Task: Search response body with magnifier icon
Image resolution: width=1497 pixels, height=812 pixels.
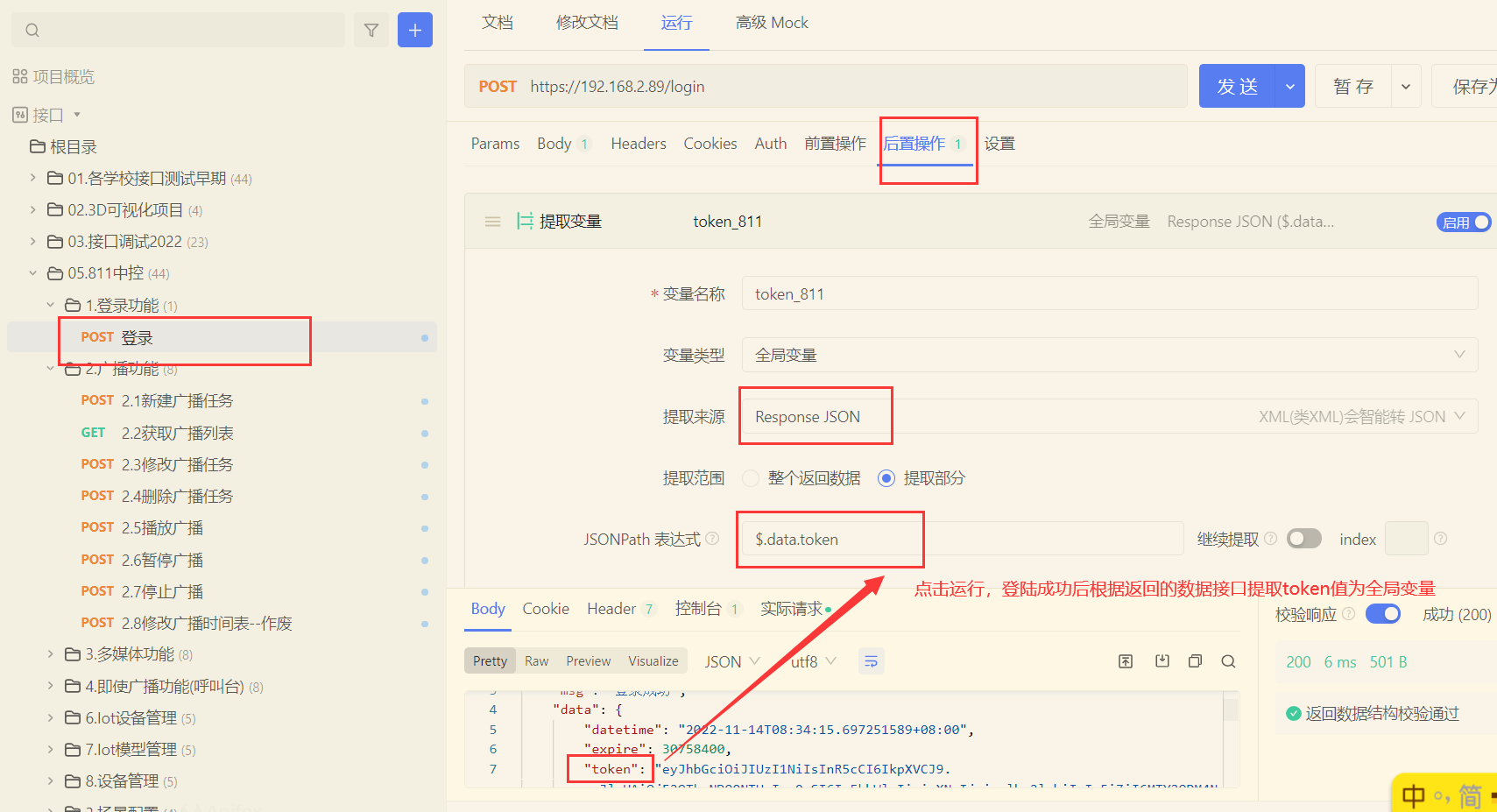Action: point(1229,661)
